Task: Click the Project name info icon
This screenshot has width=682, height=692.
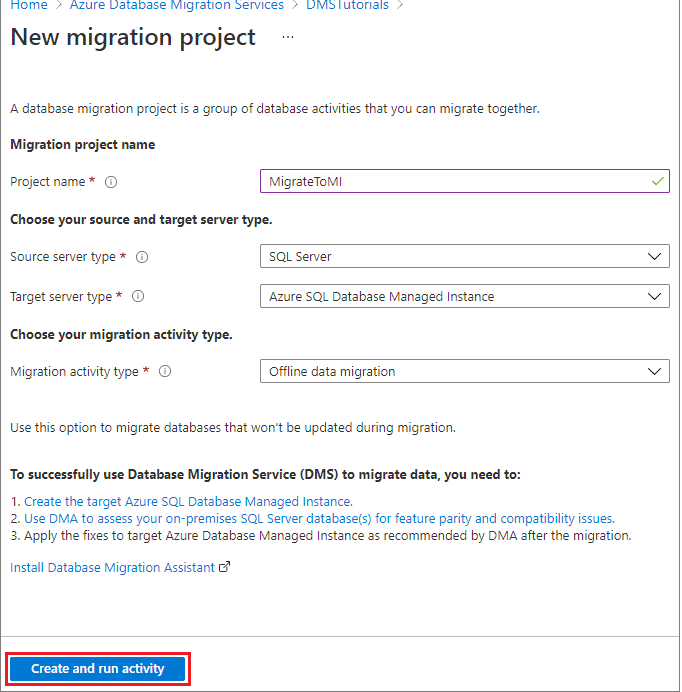Action: click(111, 182)
